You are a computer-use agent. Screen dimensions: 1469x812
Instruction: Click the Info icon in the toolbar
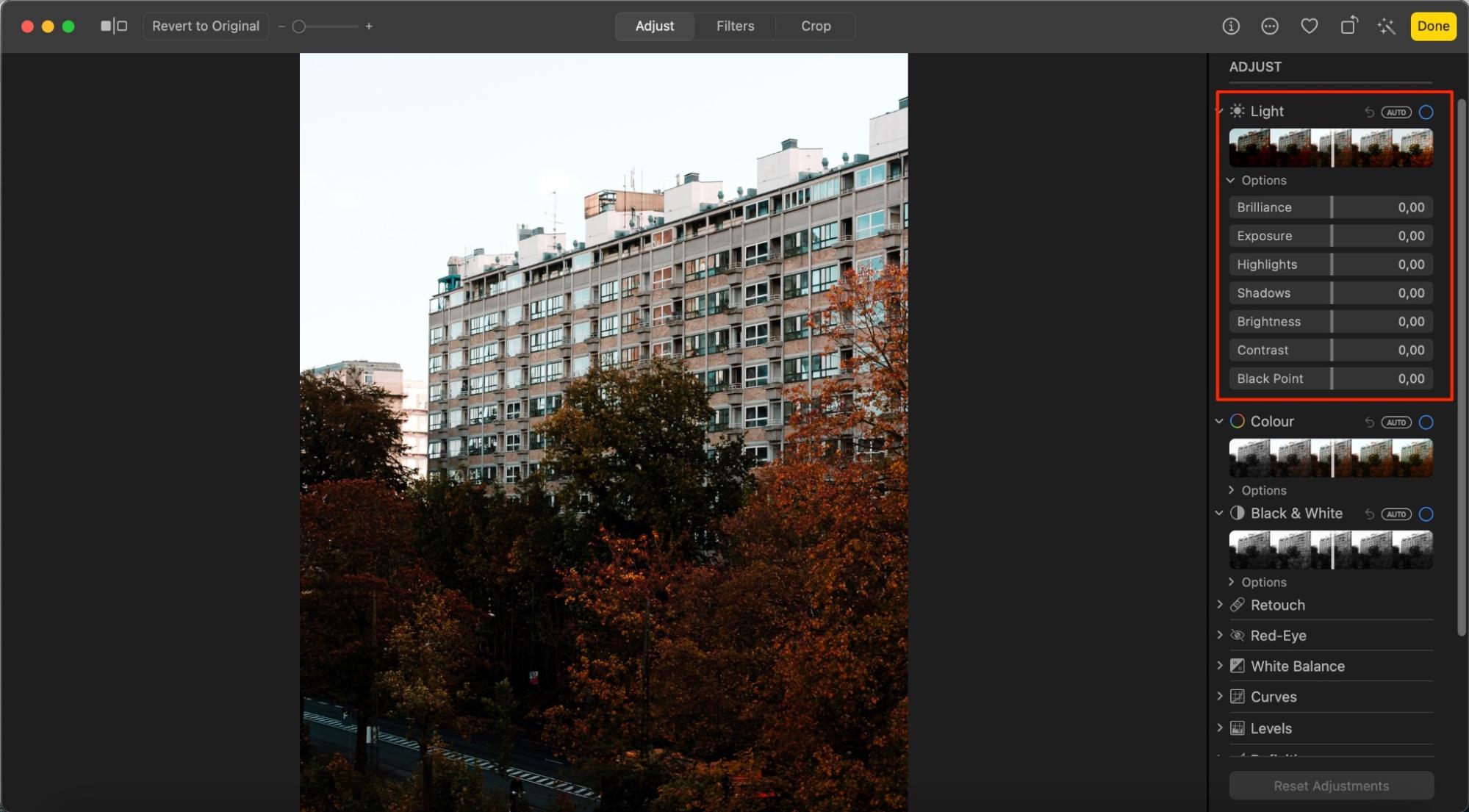click(x=1231, y=26)
